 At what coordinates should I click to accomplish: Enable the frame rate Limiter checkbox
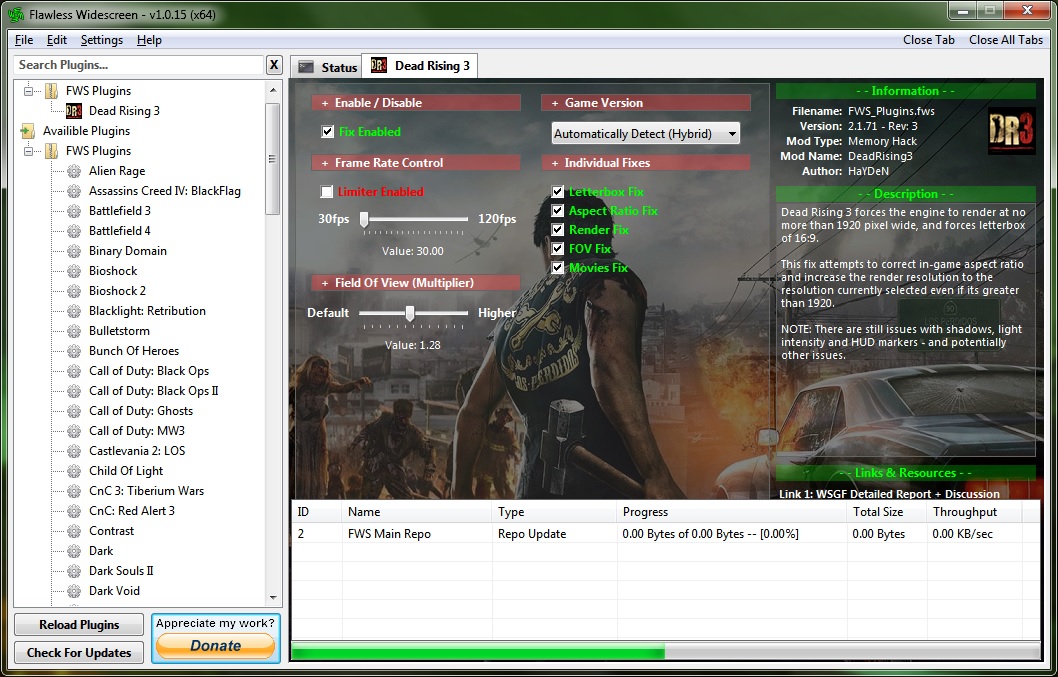tap(327, 192)
